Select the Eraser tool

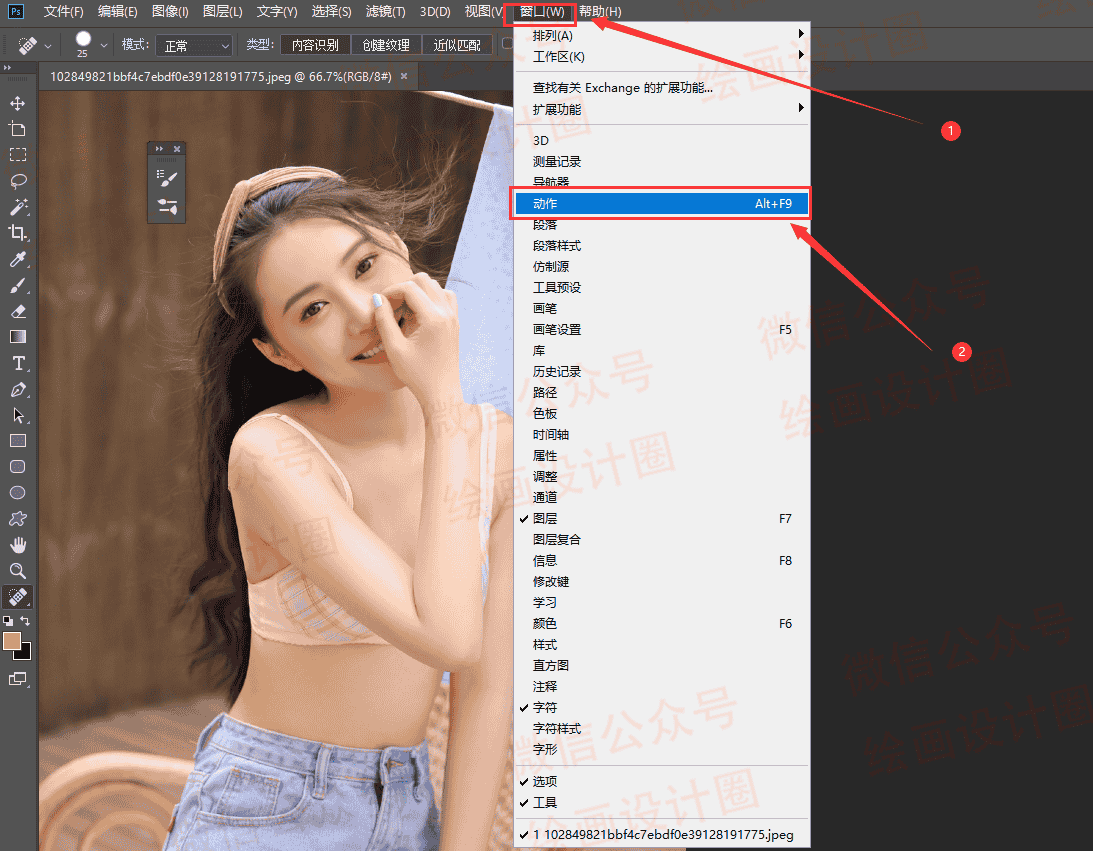(x=17, y=311)
